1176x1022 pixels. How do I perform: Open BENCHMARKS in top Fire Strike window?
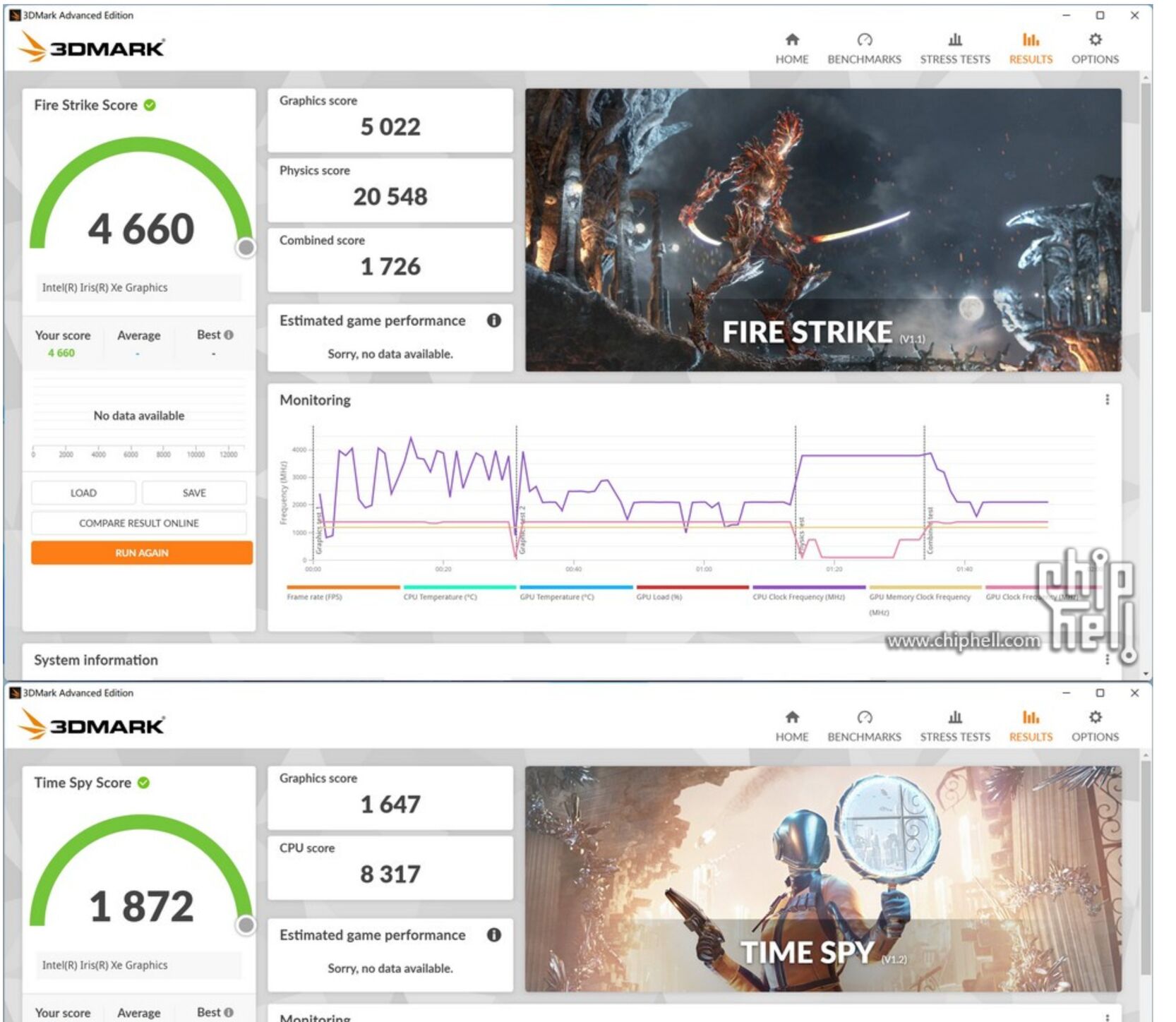click(x=864, y=49)
